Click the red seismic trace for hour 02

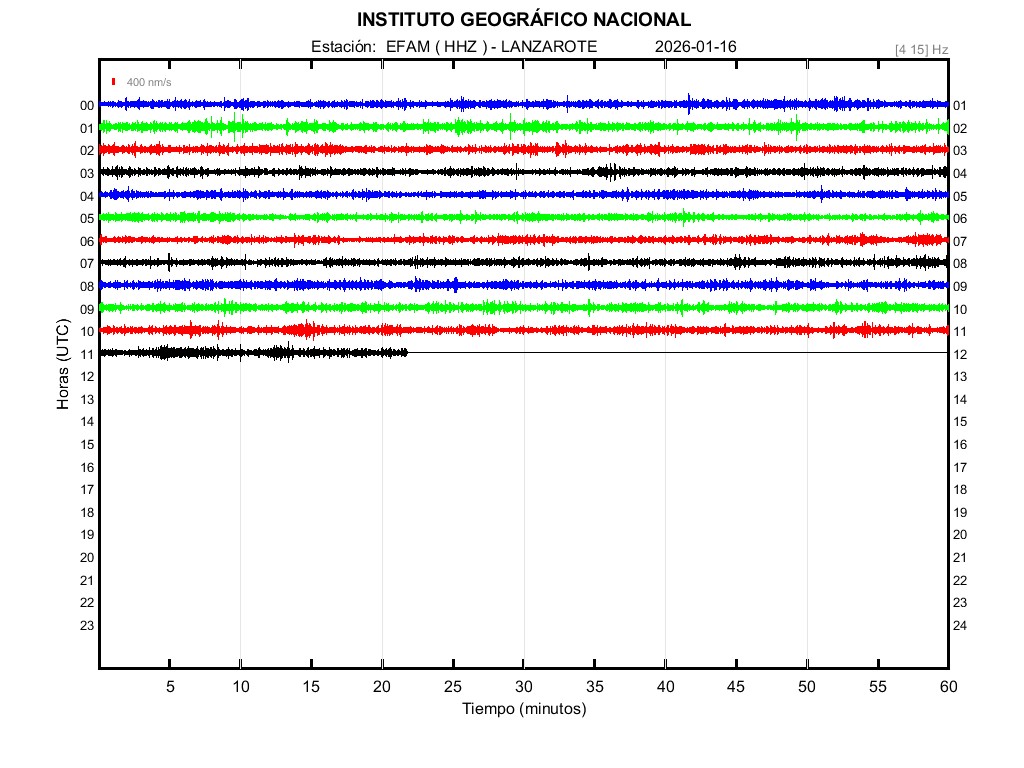tap(523, 149)
